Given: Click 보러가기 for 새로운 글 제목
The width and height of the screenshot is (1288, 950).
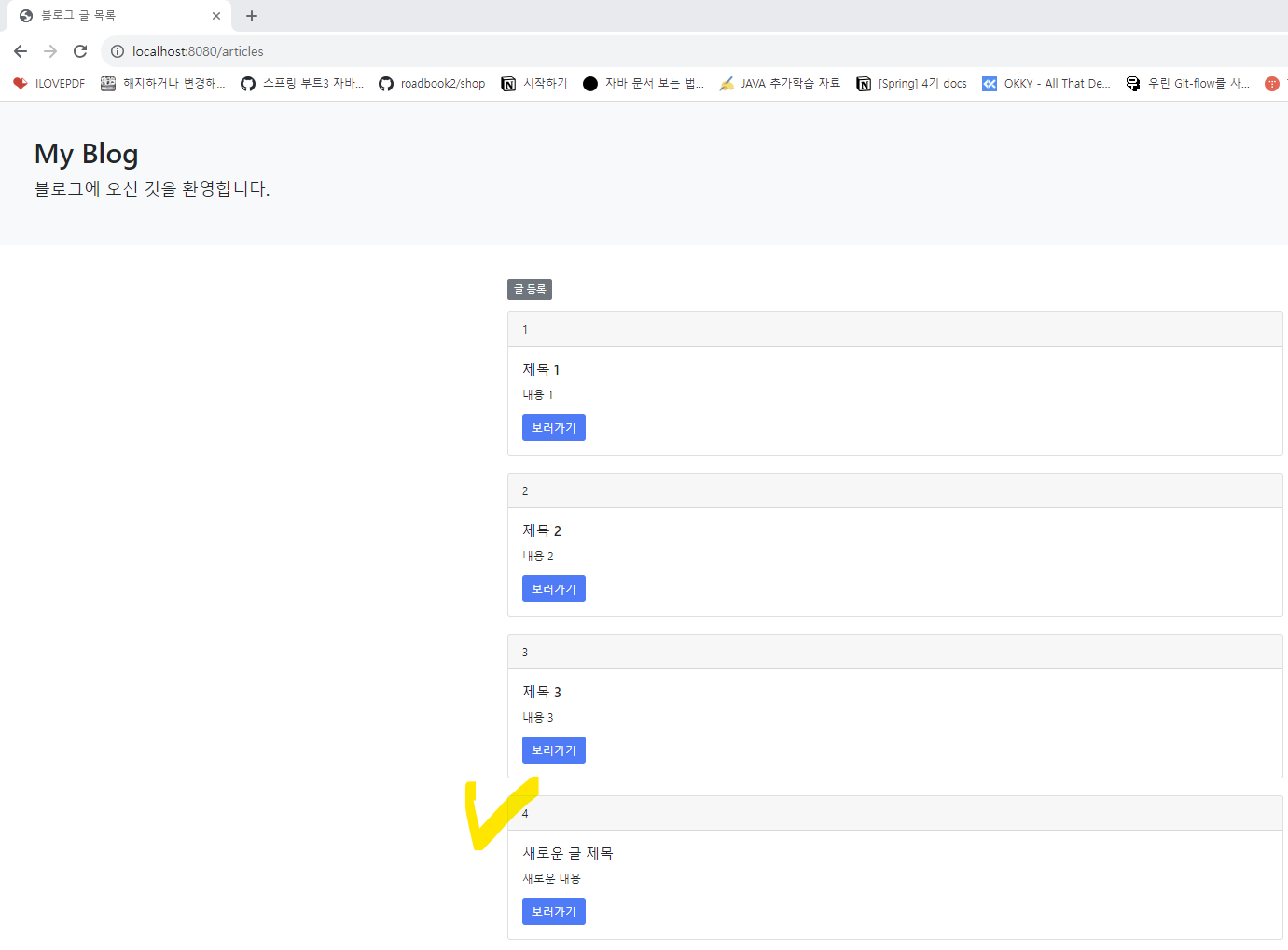Looking at the screenshot, I should pyautogui.click(x=554, y=912).
